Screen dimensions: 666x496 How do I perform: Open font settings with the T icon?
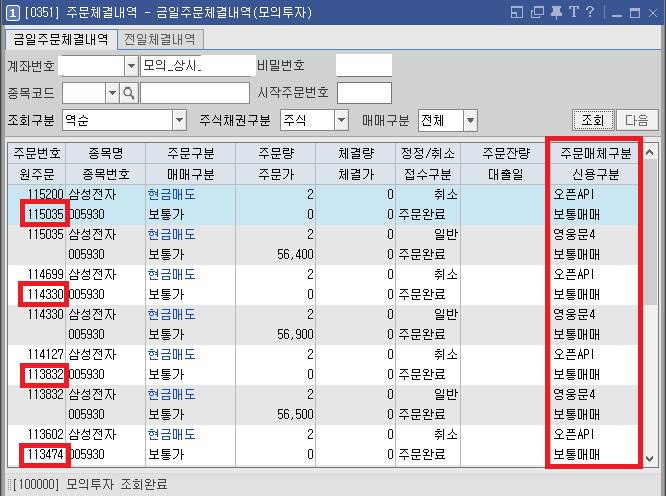click(573, 12)
